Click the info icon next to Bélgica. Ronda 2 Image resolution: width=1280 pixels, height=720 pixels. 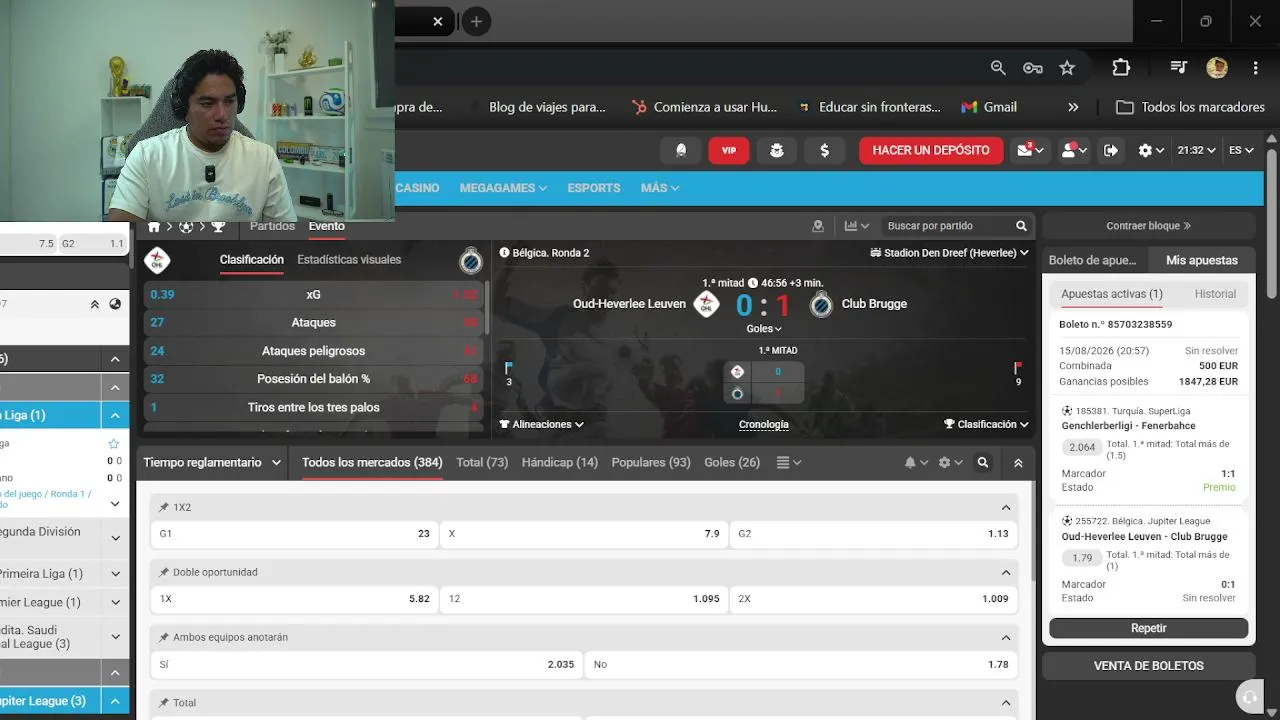[504, 253]
